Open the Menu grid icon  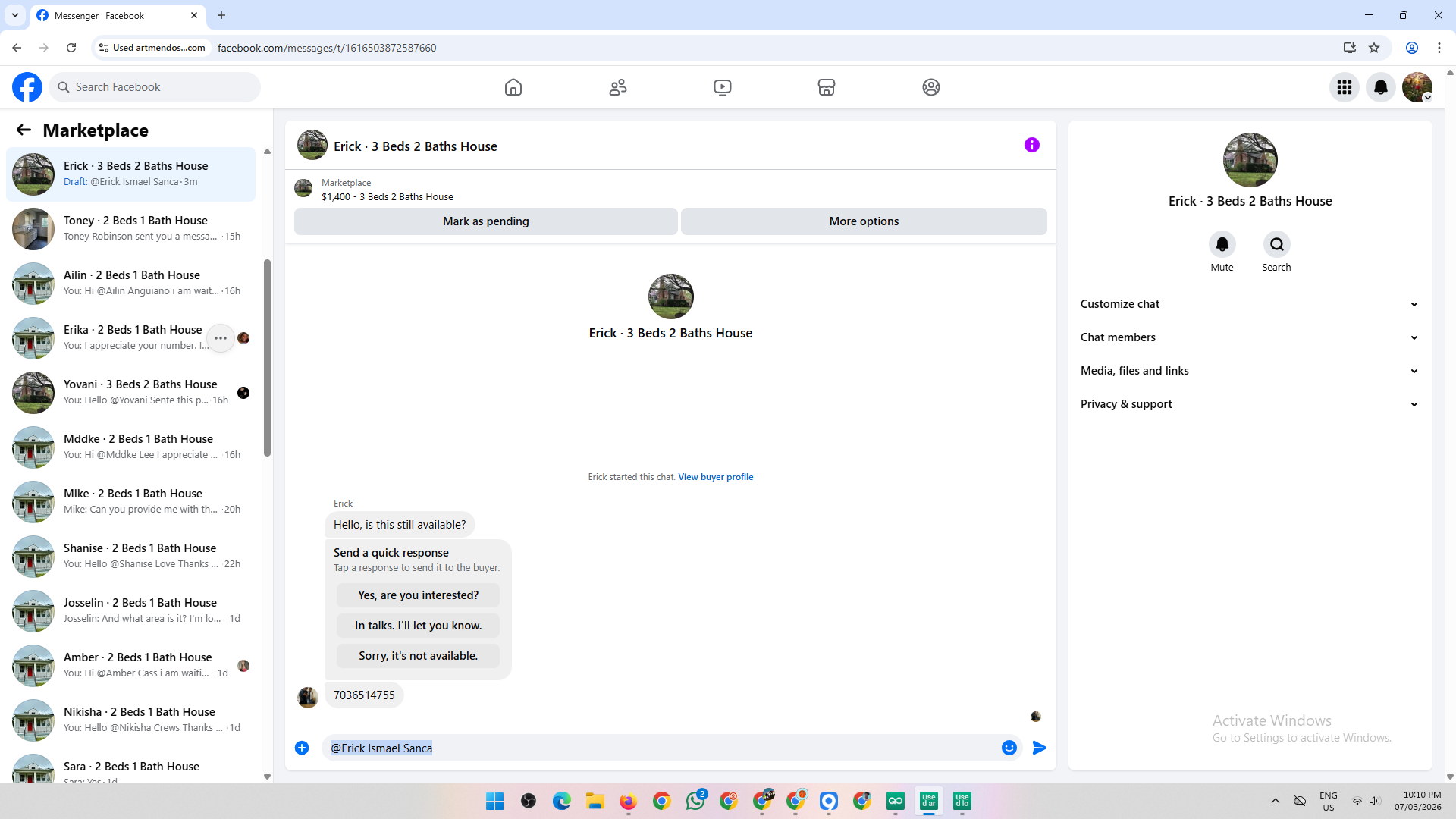[1345, 87]
